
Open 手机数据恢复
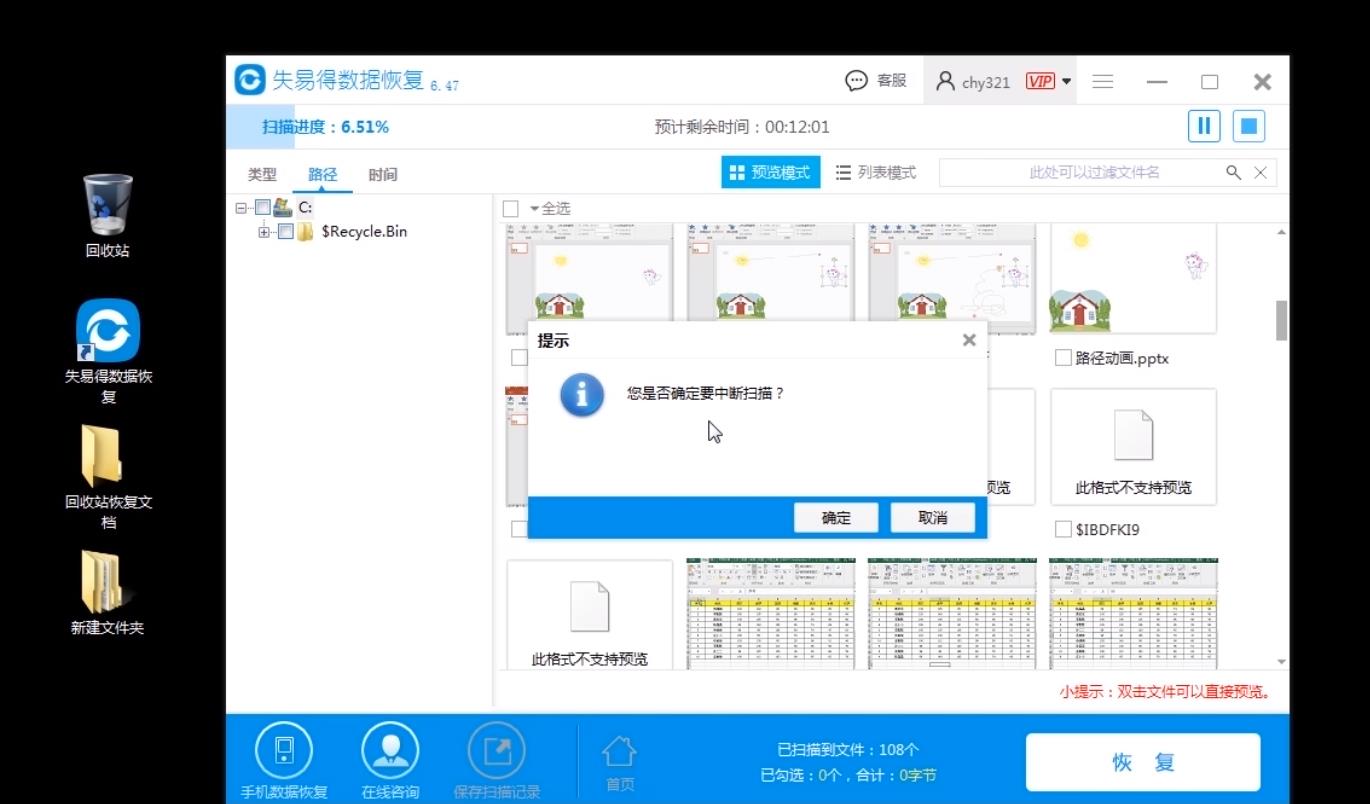(284, 761)
